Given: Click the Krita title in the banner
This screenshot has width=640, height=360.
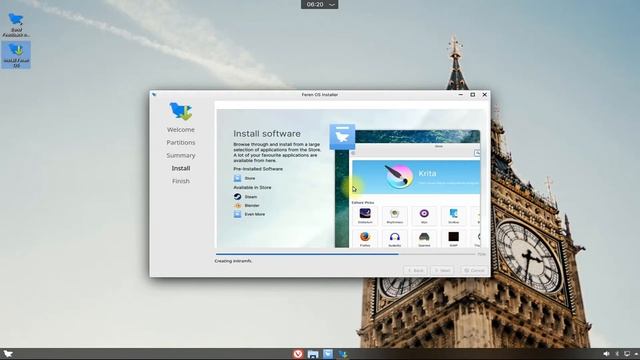Looking at the screenshot, I should pos(427,173).
